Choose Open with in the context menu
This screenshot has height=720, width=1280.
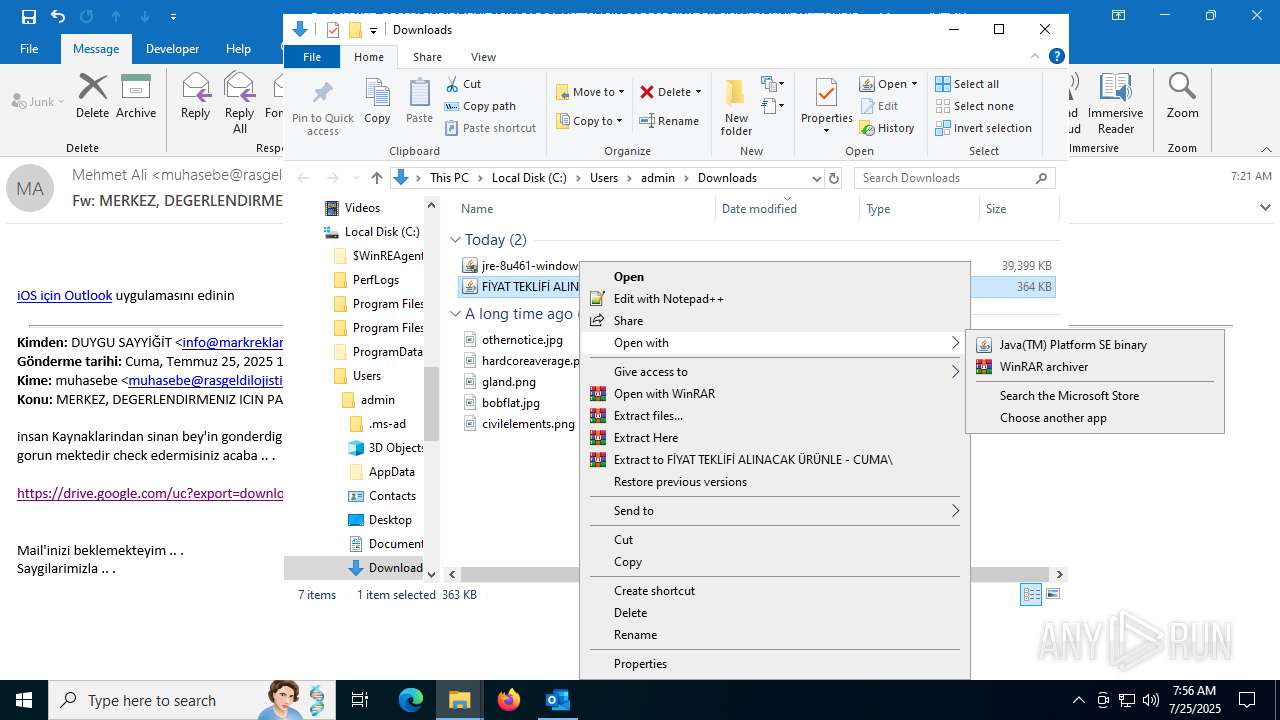coord(774,343)
